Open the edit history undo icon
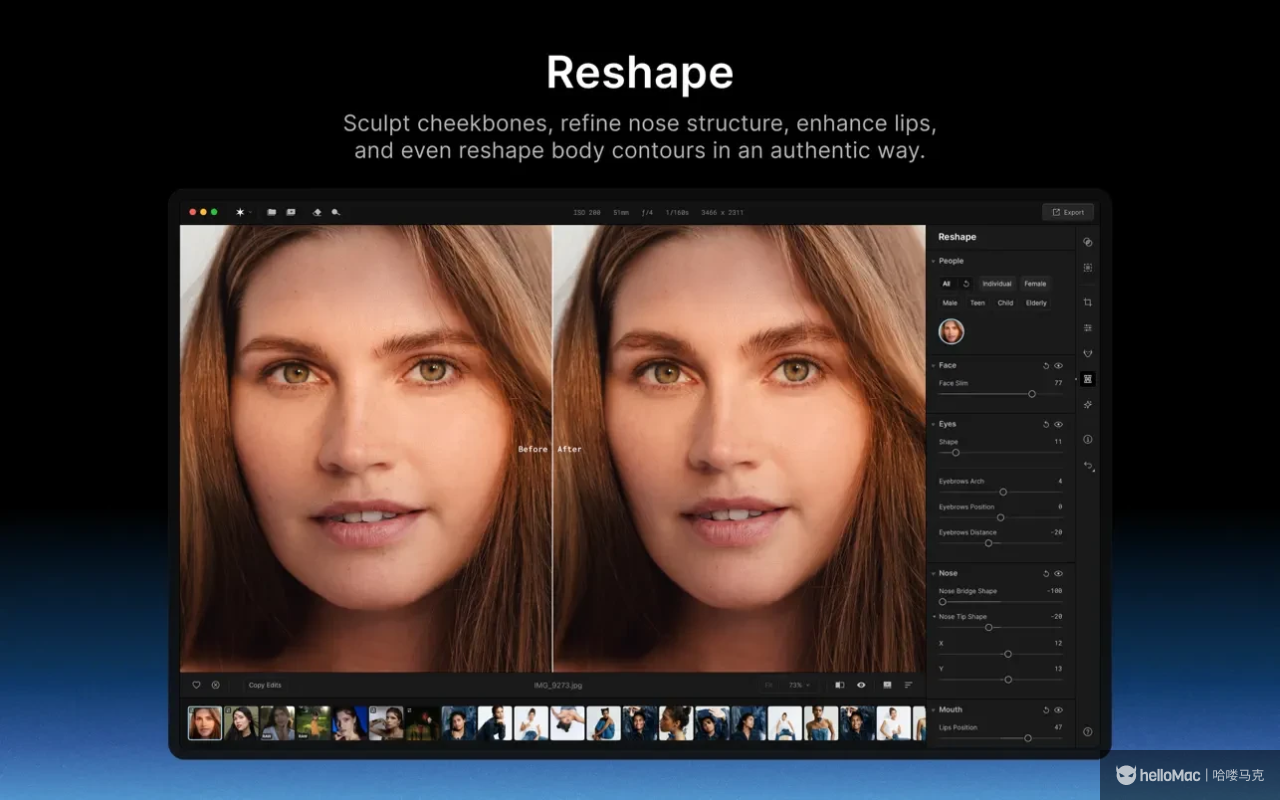 (x=1088, y=465)
